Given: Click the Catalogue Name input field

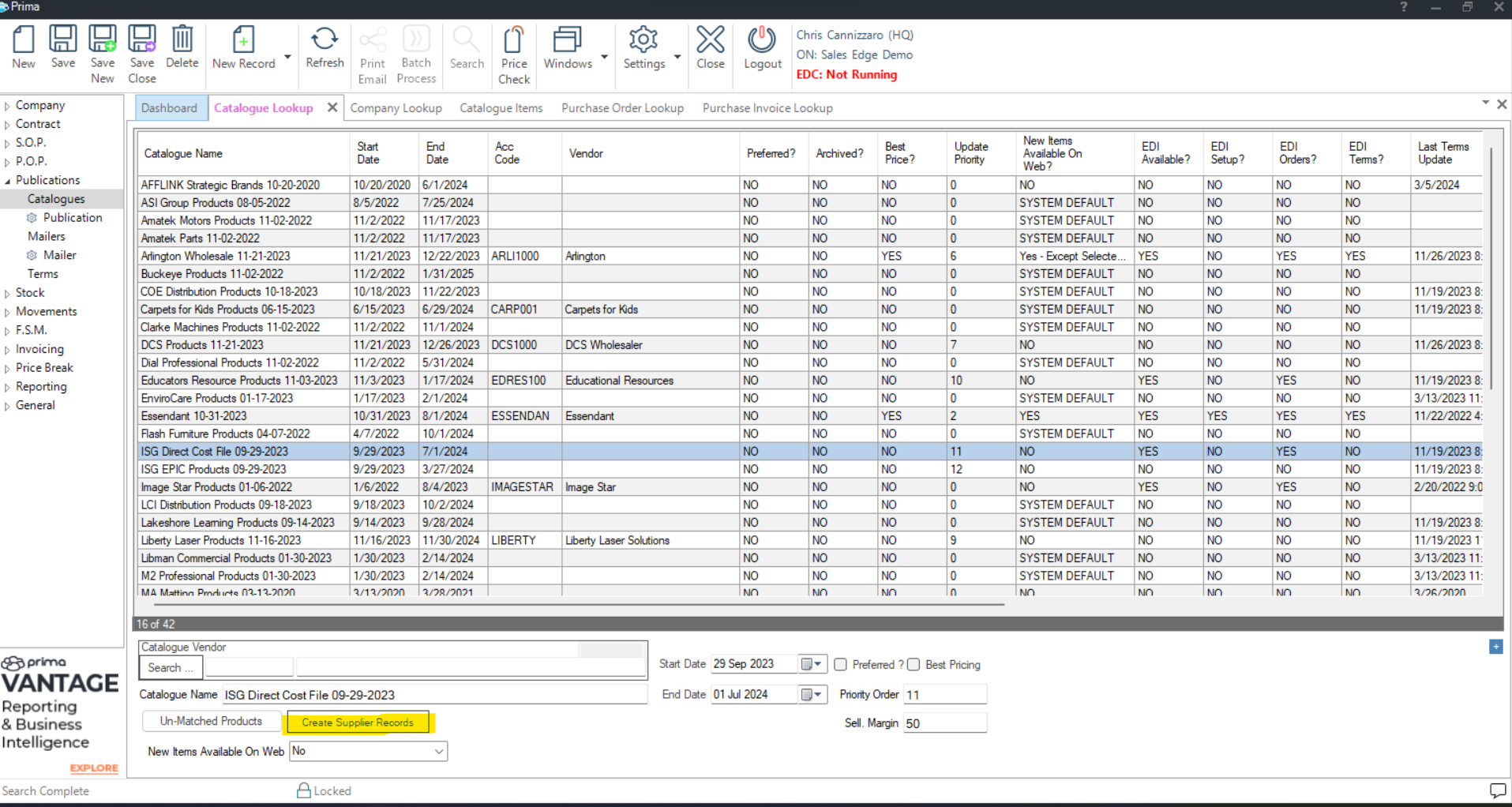Looking at the screenshot, I should click(x=434, y=695).
